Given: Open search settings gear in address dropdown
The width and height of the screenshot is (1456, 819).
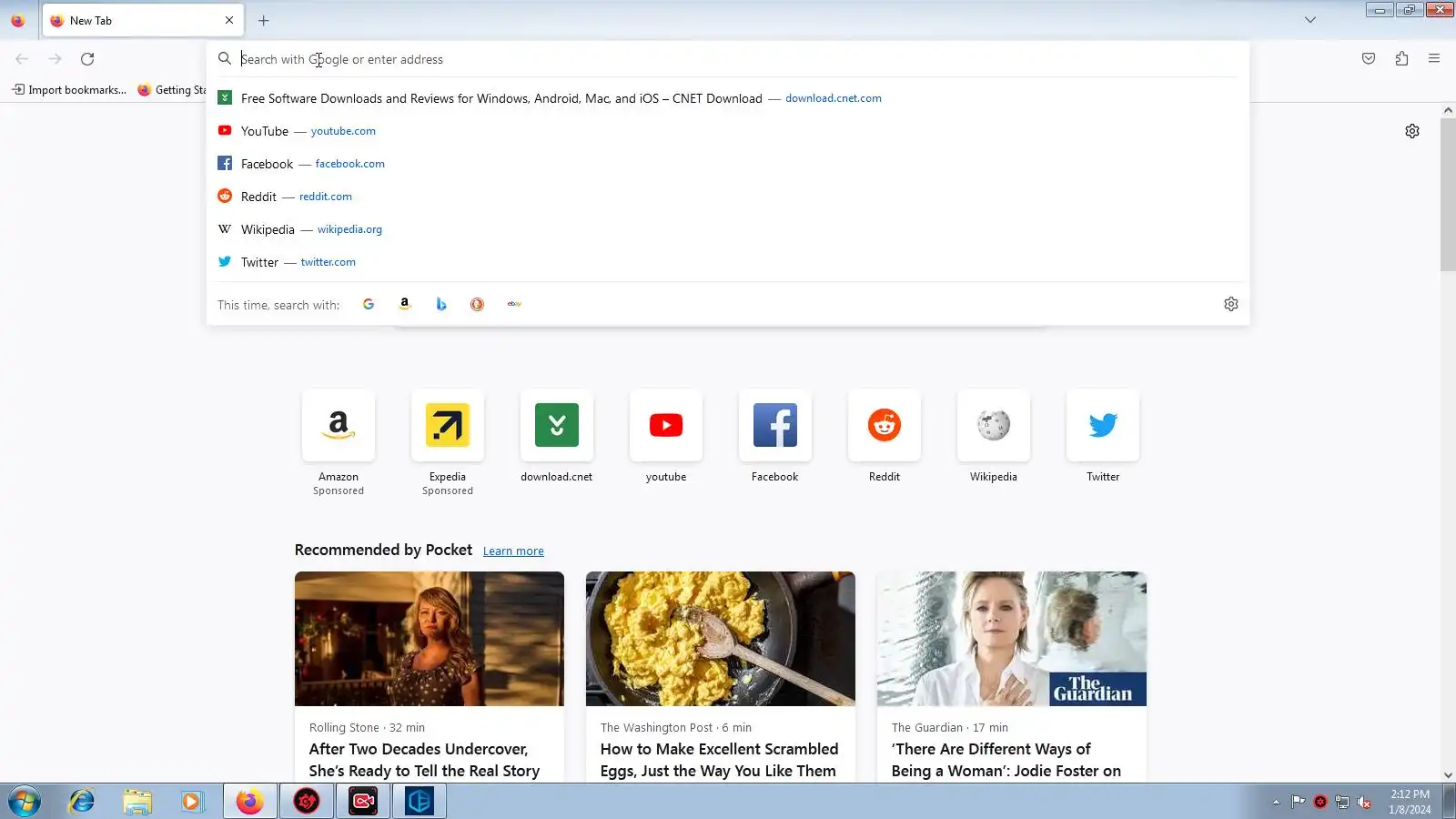Looking at the screenshot, I should click(x=1231, y=304).
